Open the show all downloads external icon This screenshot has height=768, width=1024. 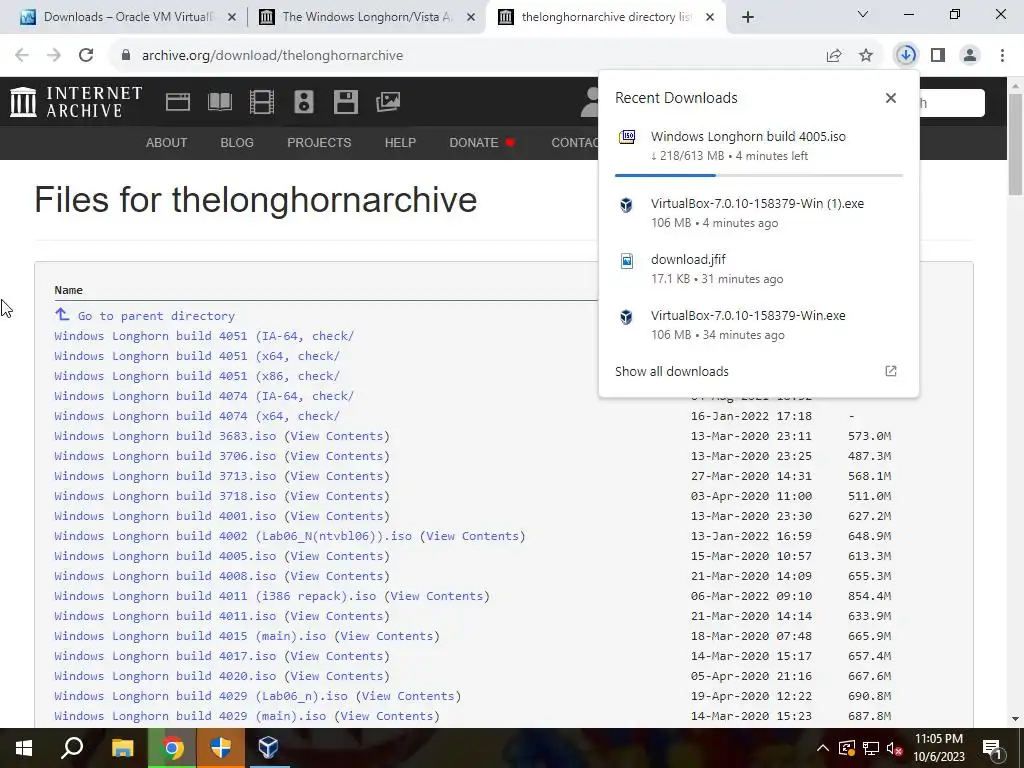pos(891,371)
